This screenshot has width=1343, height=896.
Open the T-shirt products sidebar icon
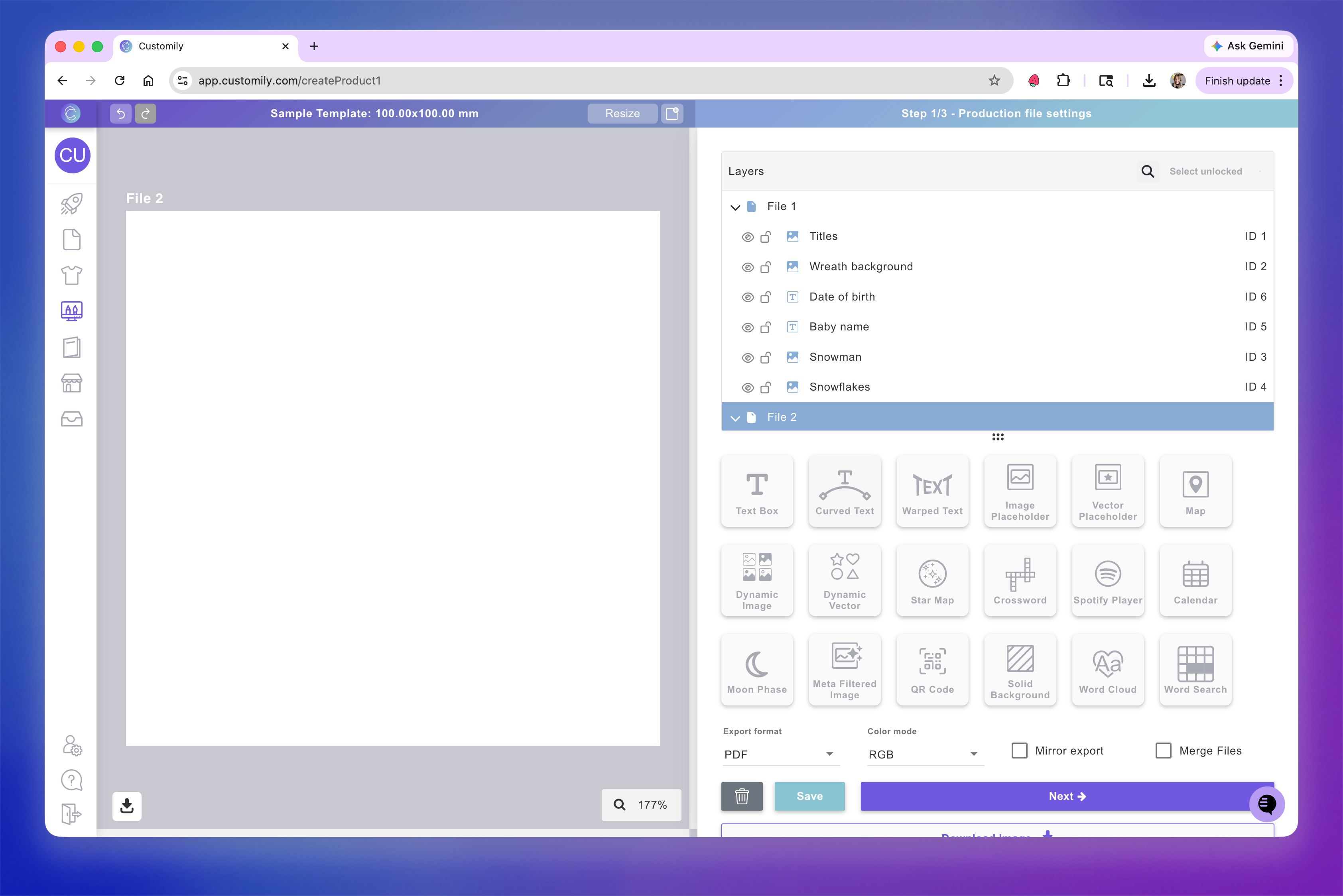[71, 275]
